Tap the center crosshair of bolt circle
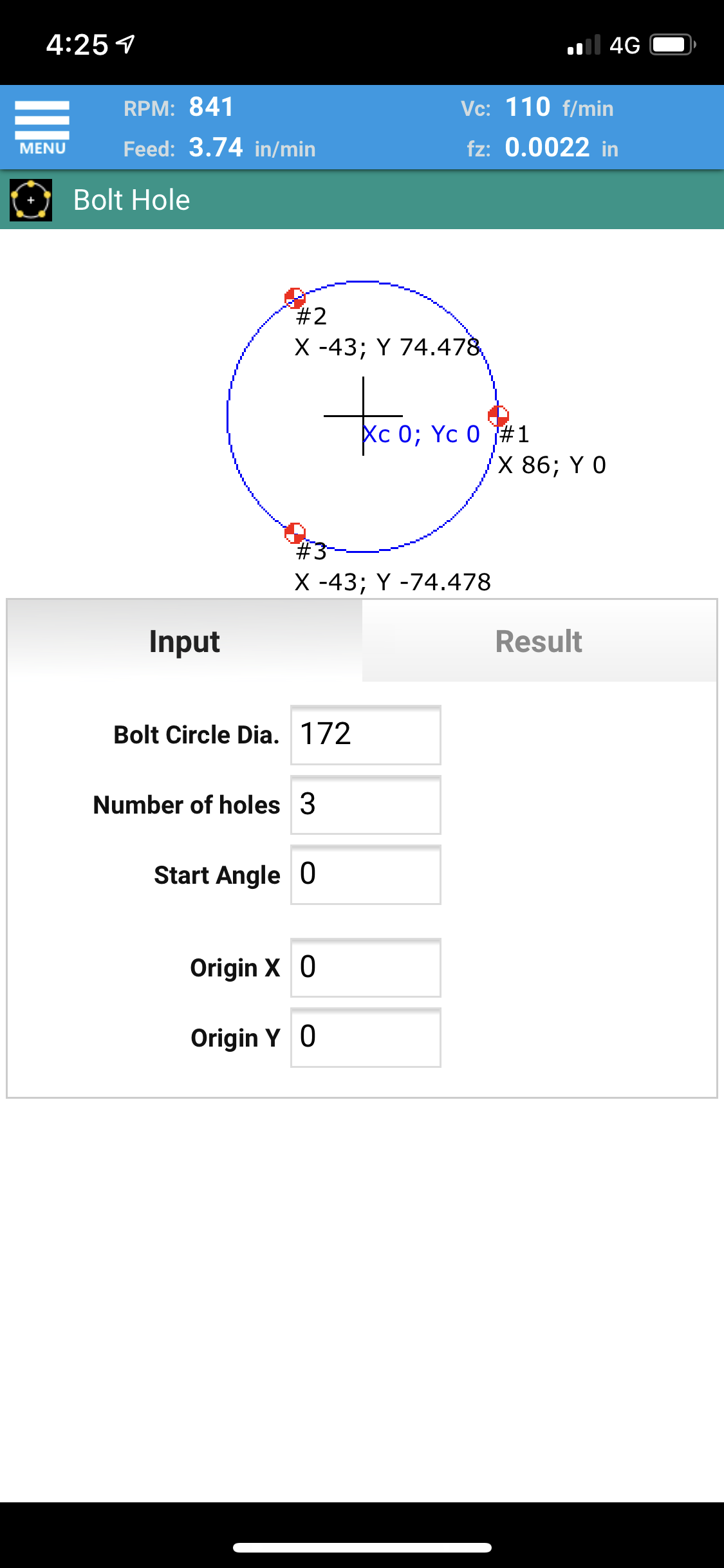 pos(363,416)
